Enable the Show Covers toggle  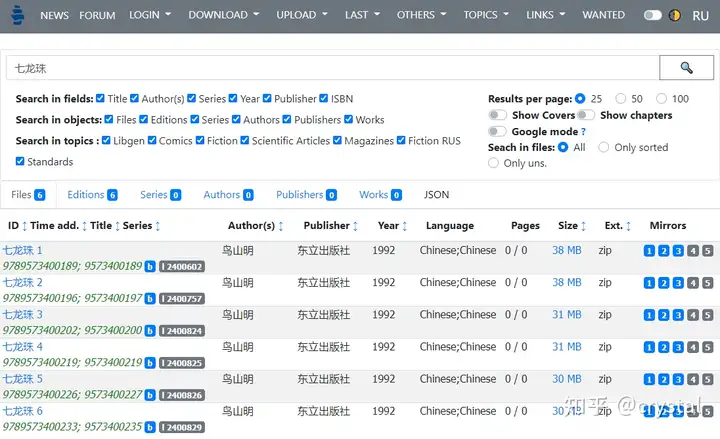pyautogui.click(x=497, y=115)
